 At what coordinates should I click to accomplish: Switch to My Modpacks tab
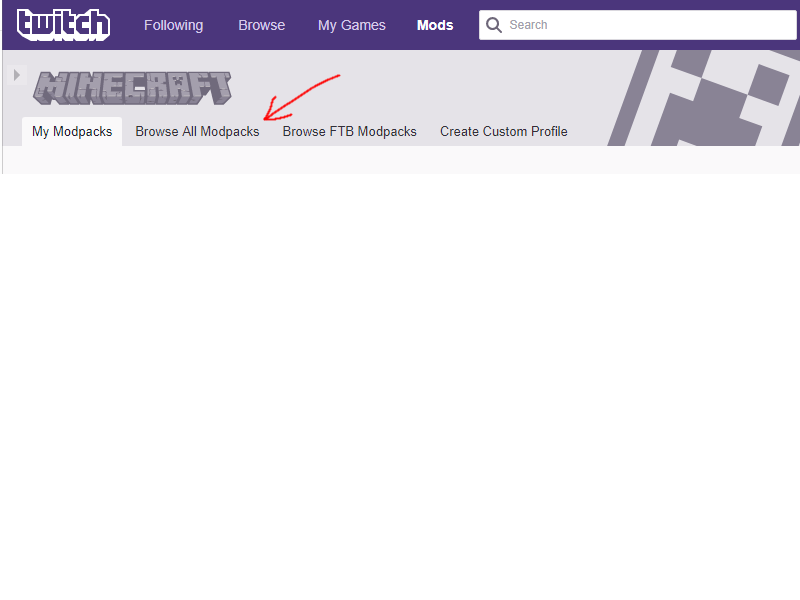[72, 132]
